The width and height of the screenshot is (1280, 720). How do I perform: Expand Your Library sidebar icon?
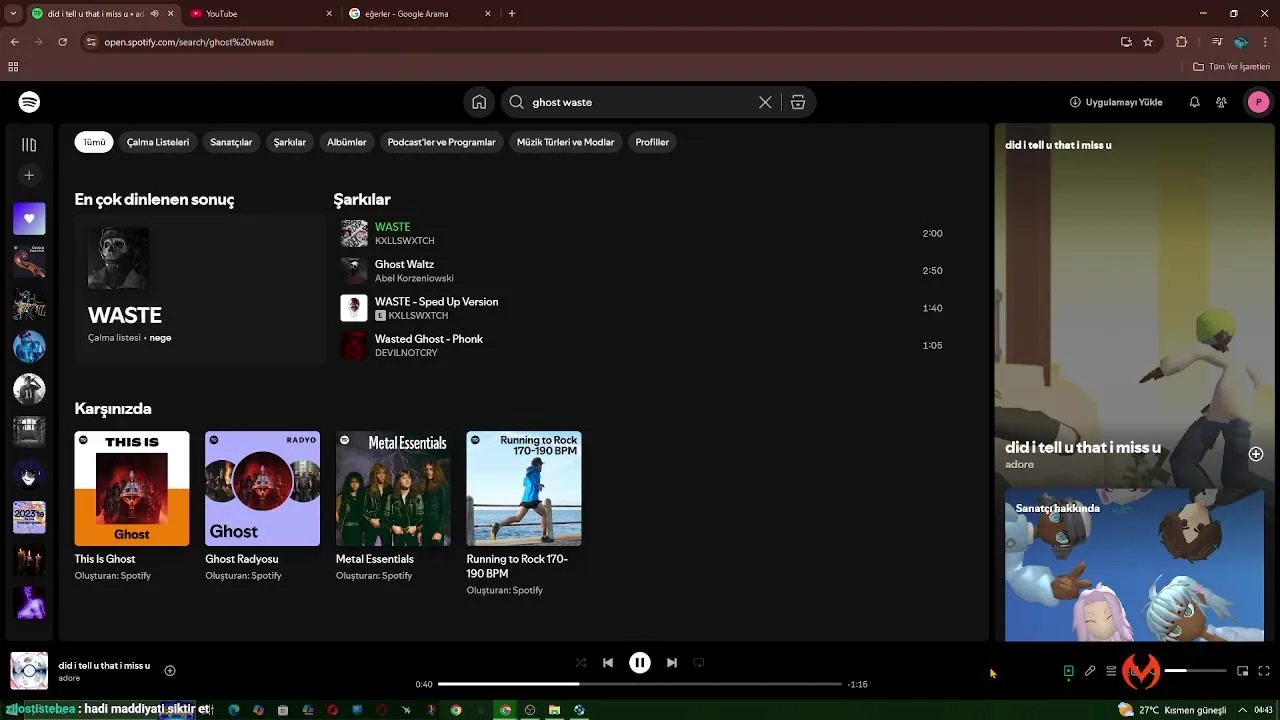point(29,145)
